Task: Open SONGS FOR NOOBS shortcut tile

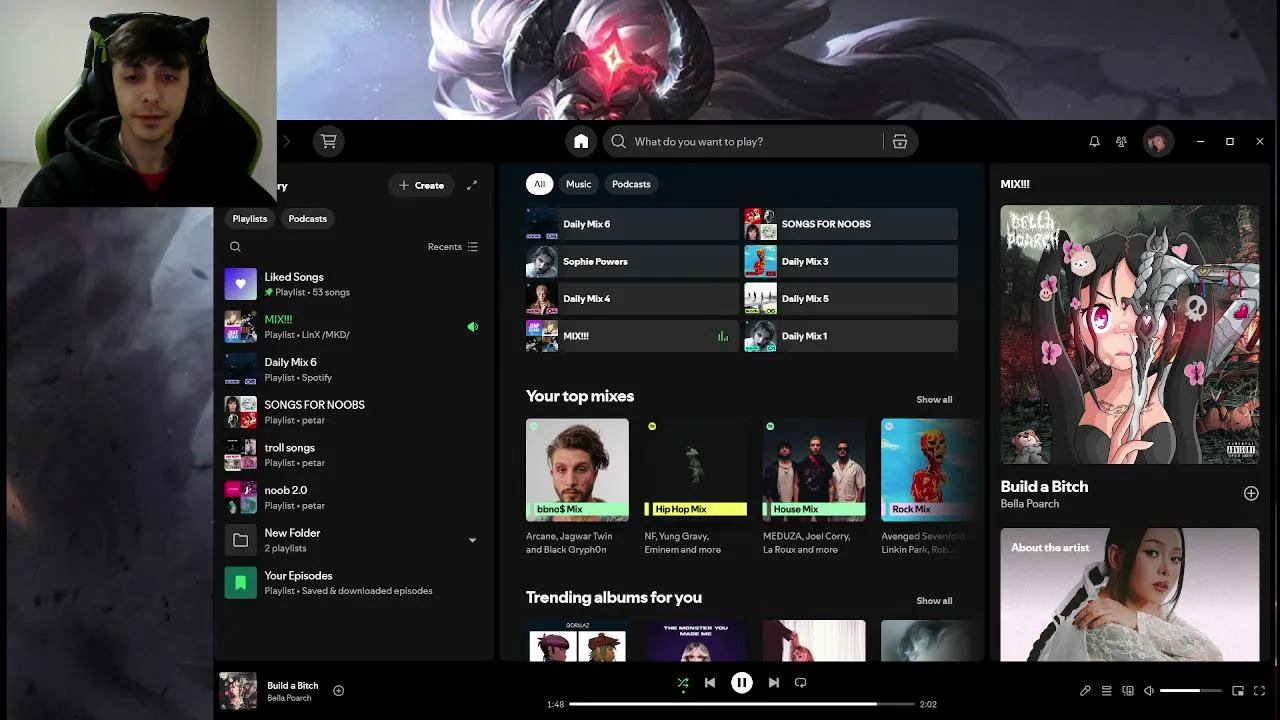Action: click(x=851, y=224)
